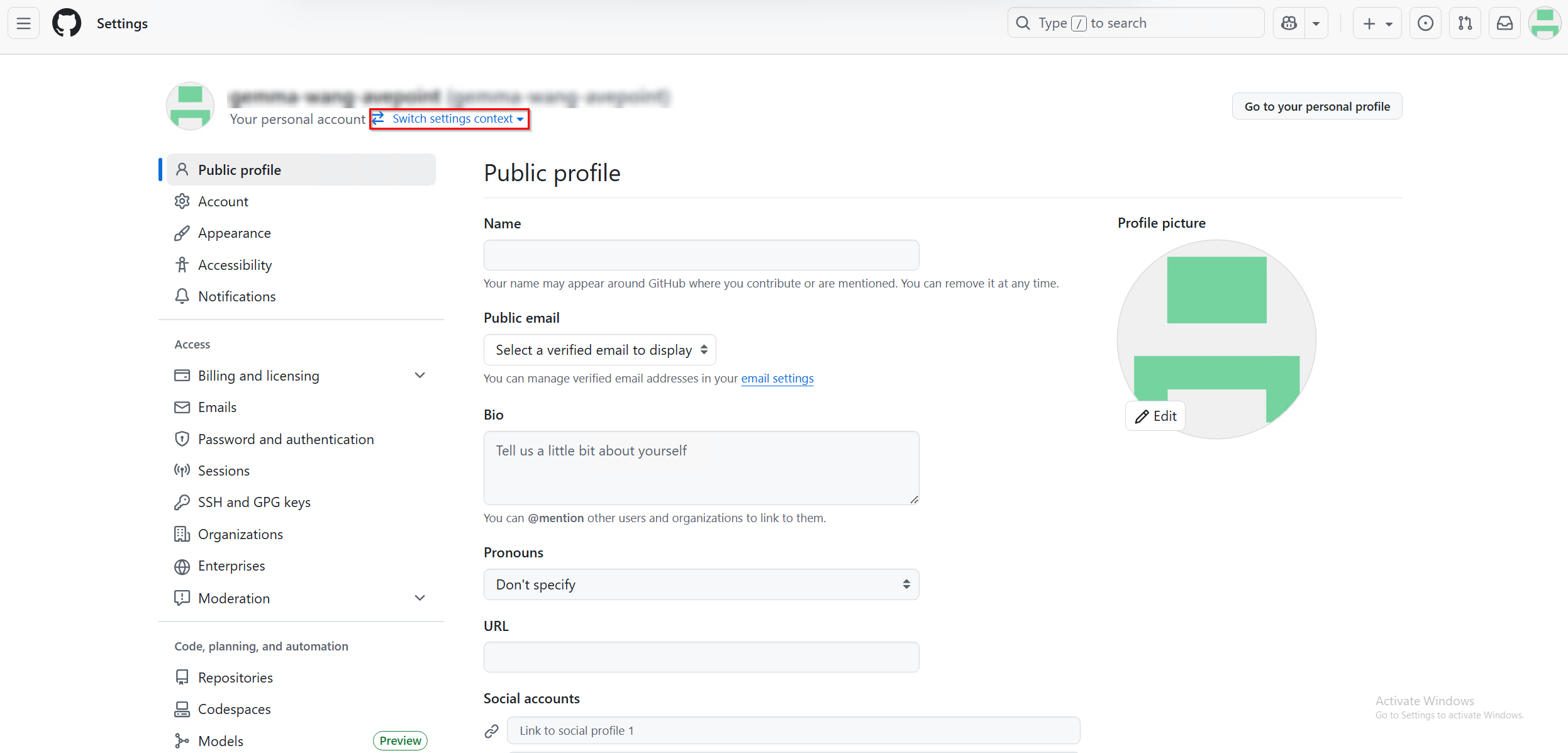The width and height of the screenshot is (1568, 753).
Task: Switch to the Account settings section
Action: [223, 201]
